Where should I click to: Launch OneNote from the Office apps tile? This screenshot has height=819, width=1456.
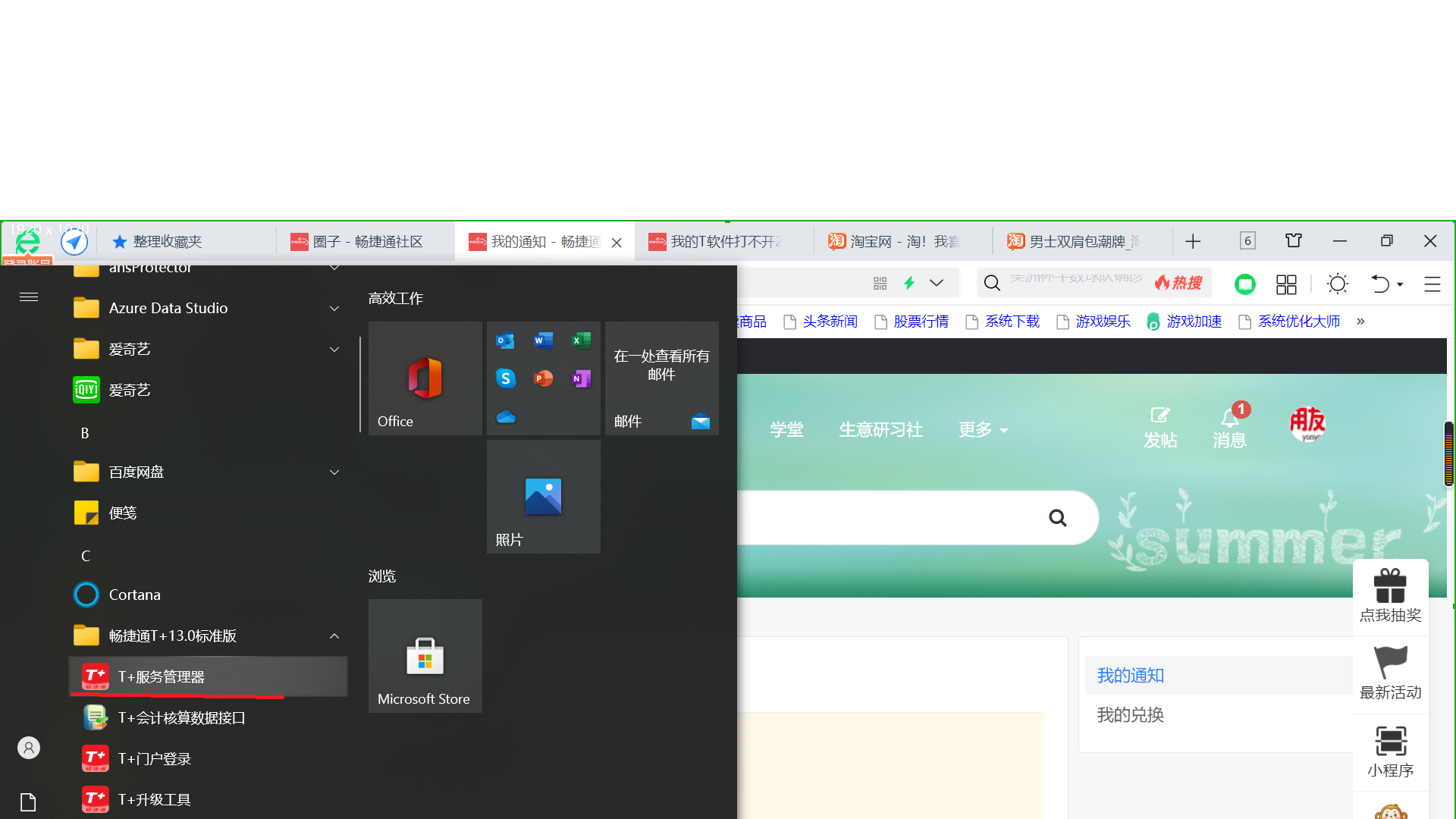point(581,378)
